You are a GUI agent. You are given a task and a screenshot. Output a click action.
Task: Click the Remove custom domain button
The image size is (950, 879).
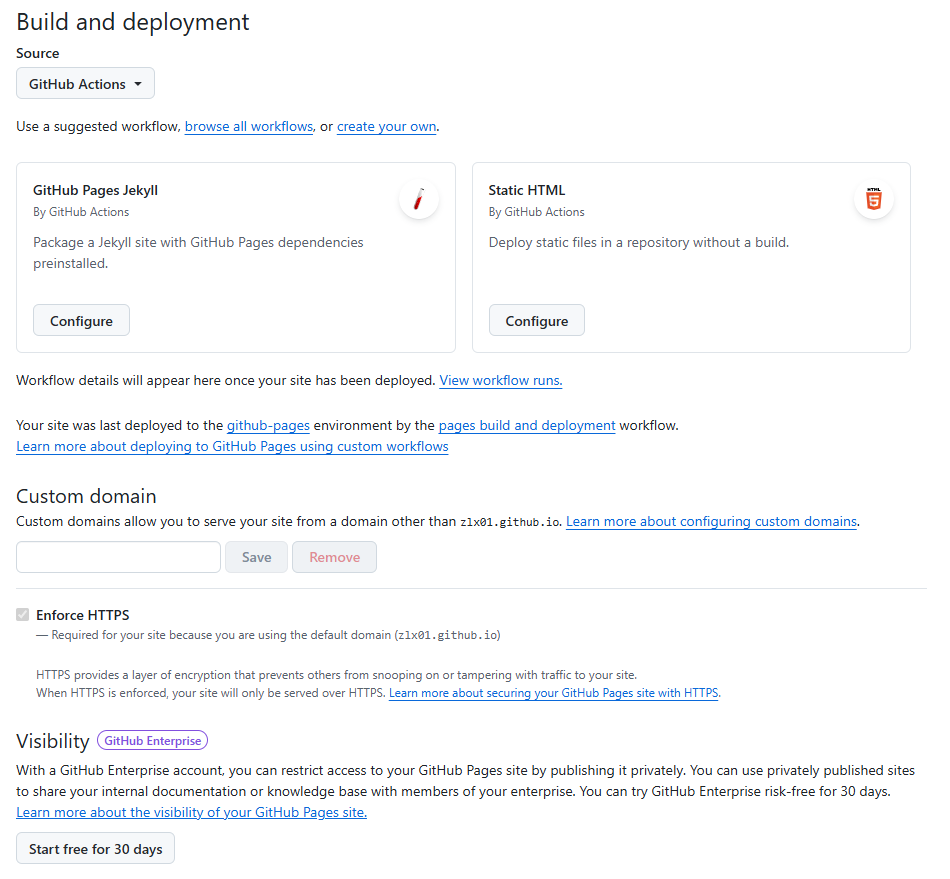[334, 557]
